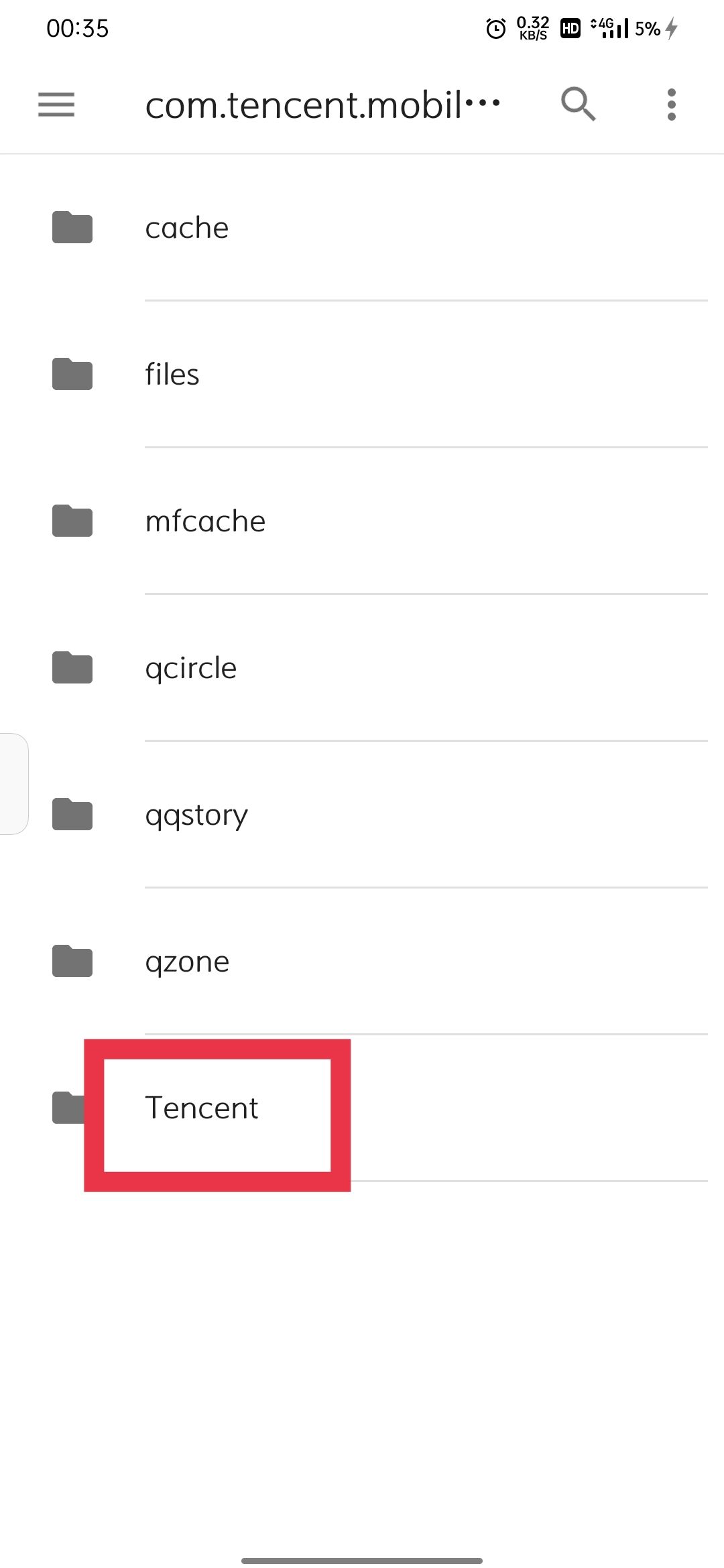Click the files folder icon
Screen dimensions: 724x1568
(72, 374)
